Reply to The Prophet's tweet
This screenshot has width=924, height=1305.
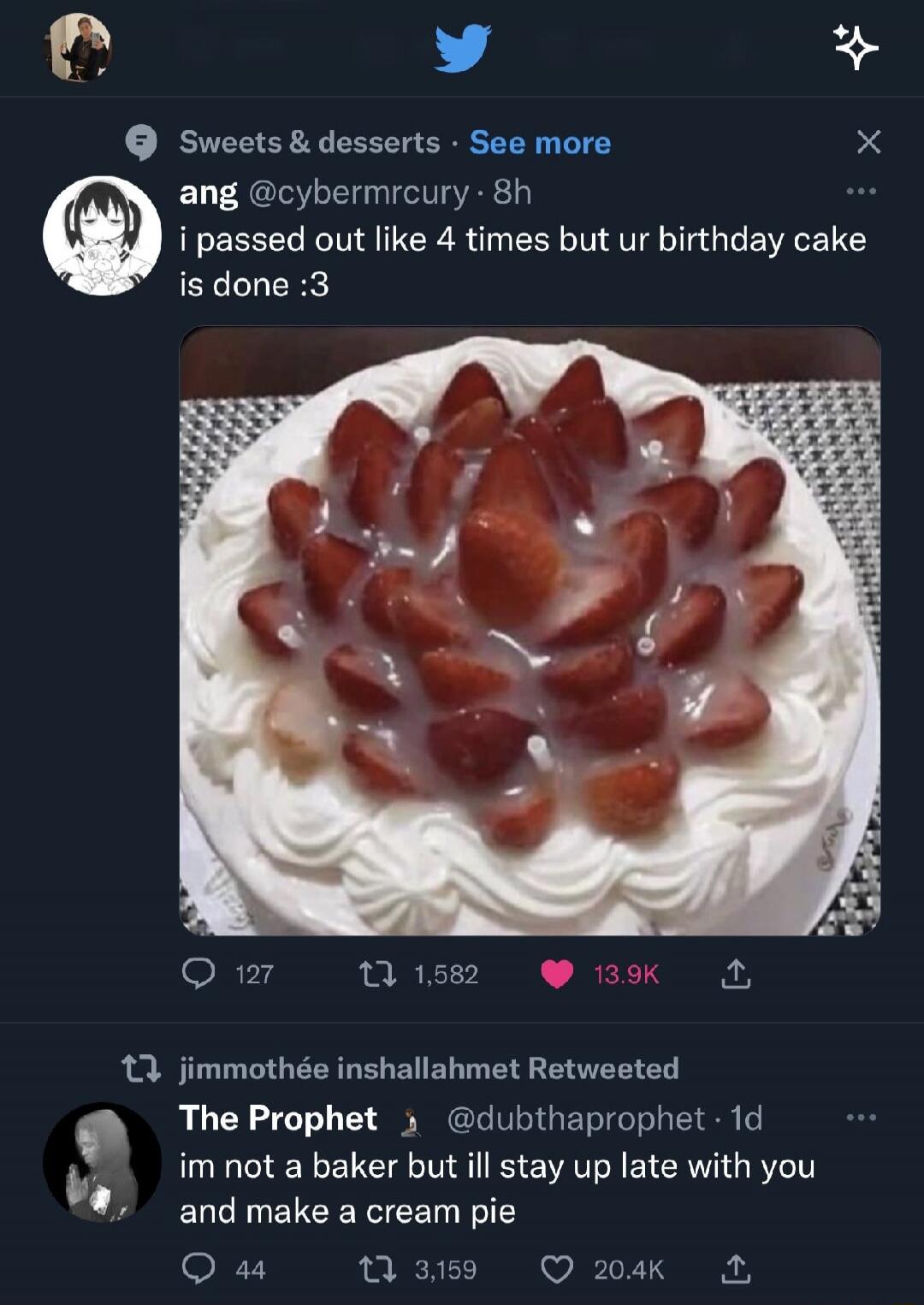tap(199, 1268)
